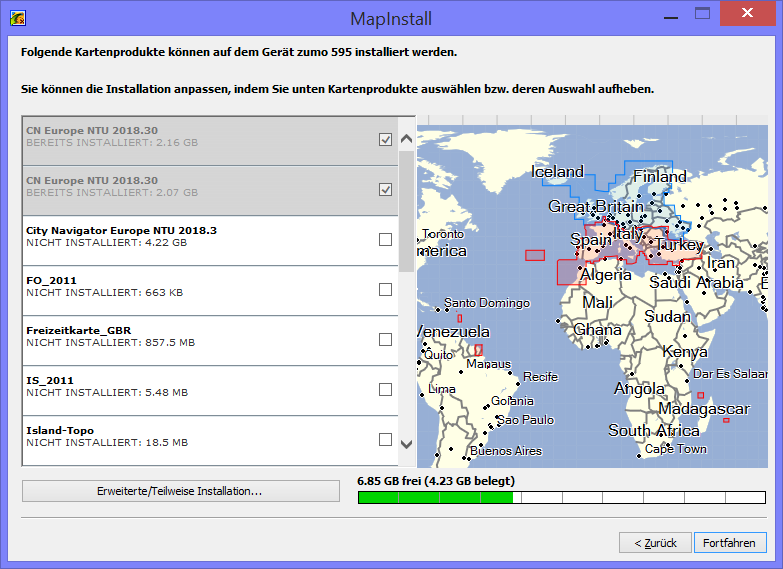The image size is (783, 569).
Task: Click the MapInstall app icon in title bar
Action: 18,17
